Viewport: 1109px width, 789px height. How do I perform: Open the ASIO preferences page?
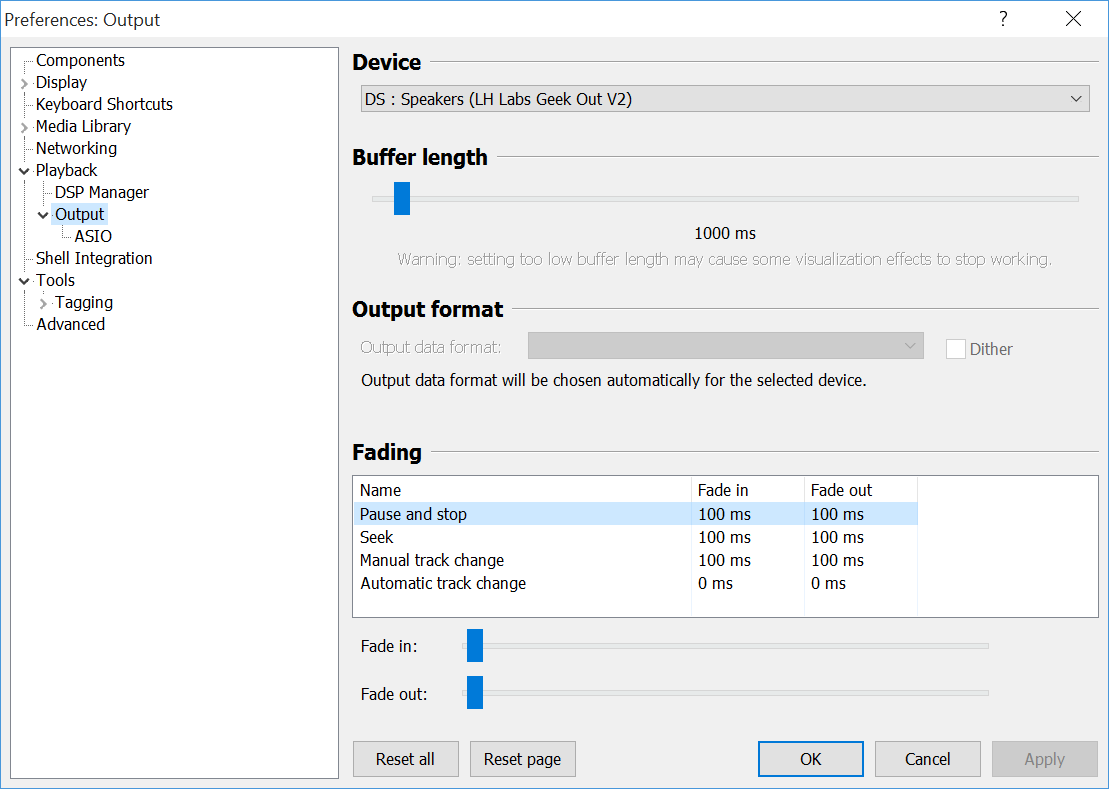tap(92, 235)
